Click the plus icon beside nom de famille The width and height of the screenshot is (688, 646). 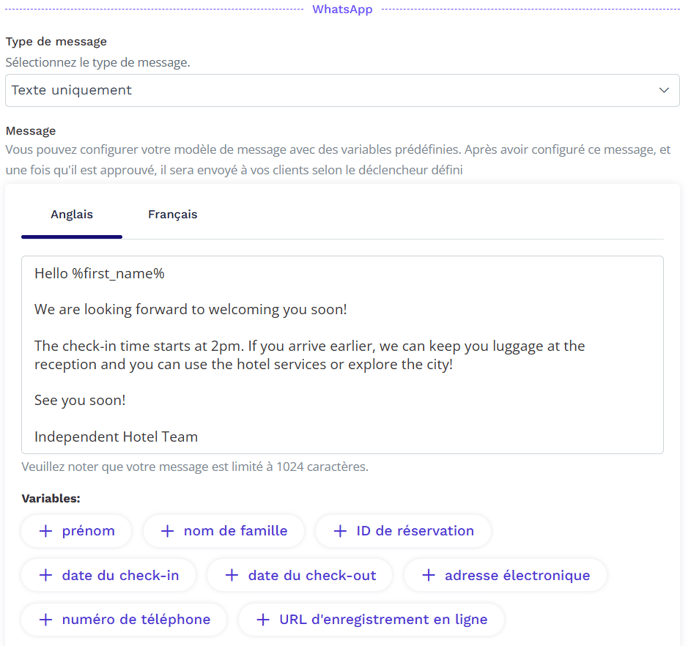[167, 531]
